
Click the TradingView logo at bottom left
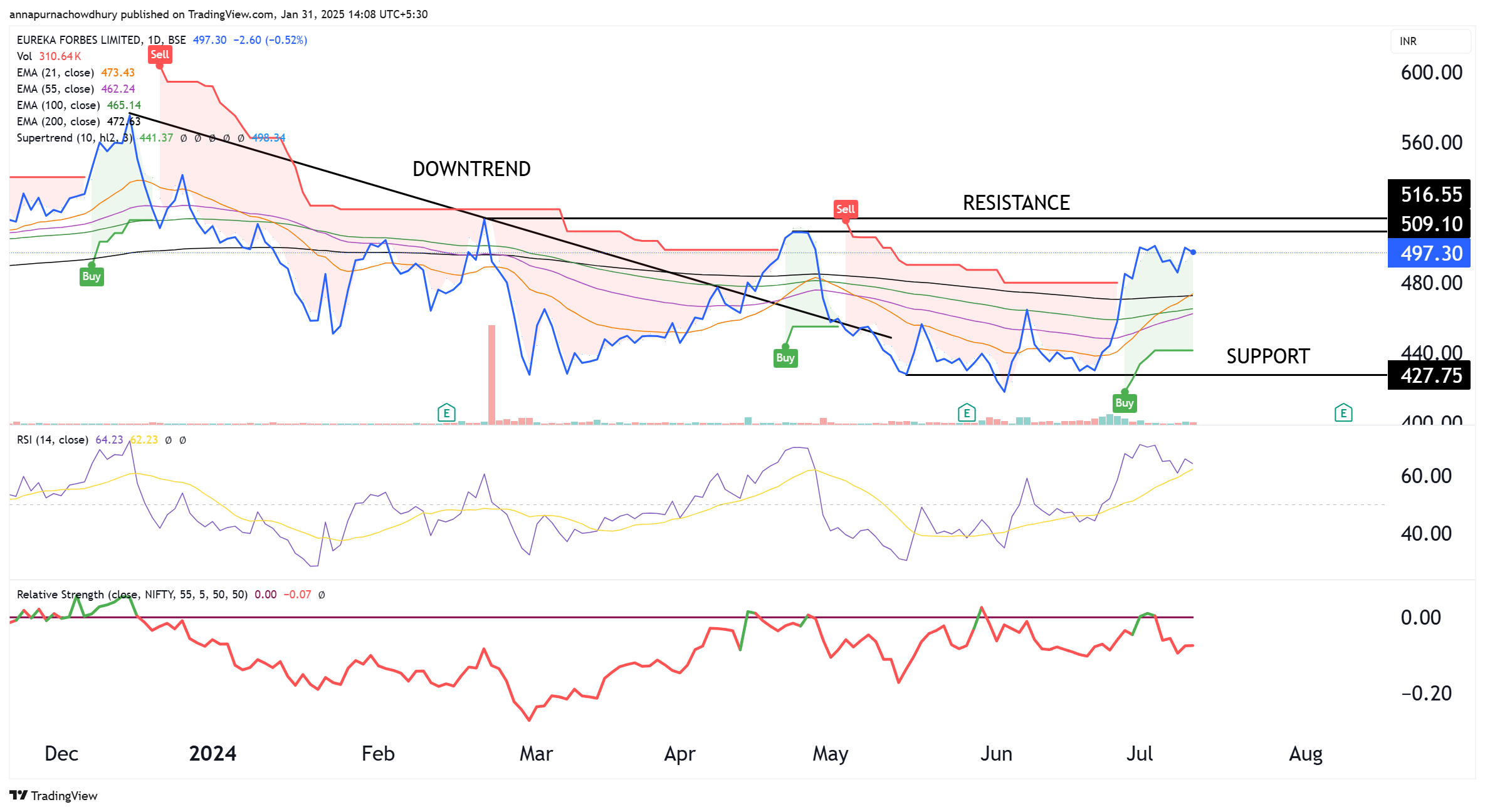tap(53, 796)
